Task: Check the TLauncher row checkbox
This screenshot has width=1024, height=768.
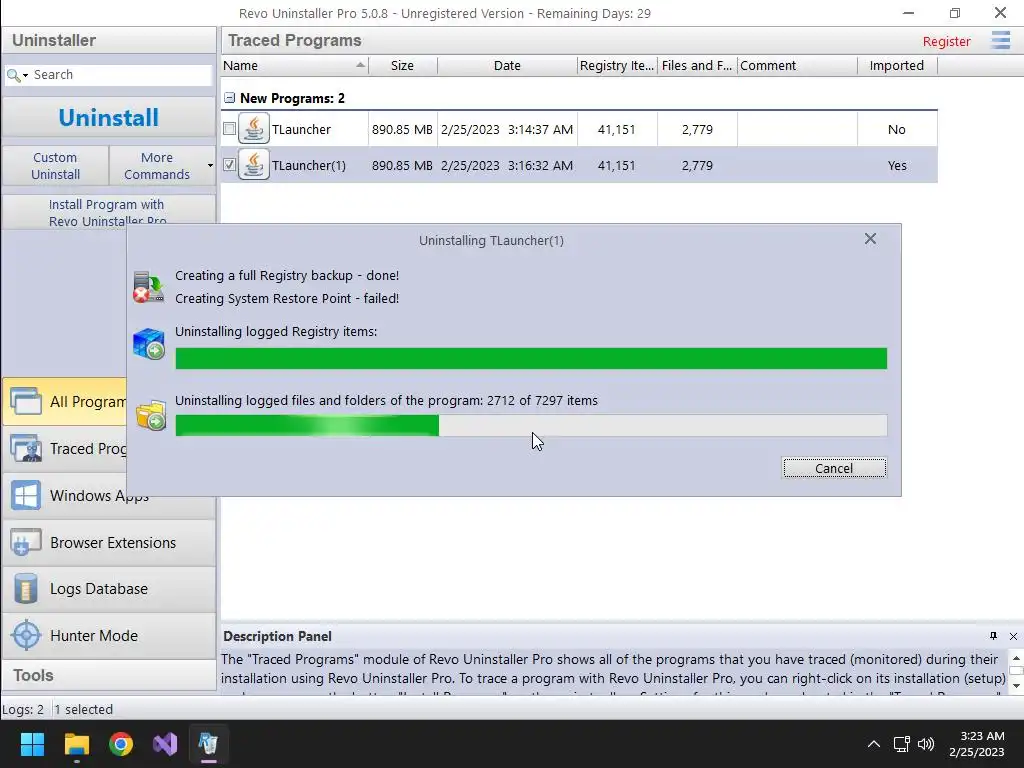Action: (x=229, y=129)
